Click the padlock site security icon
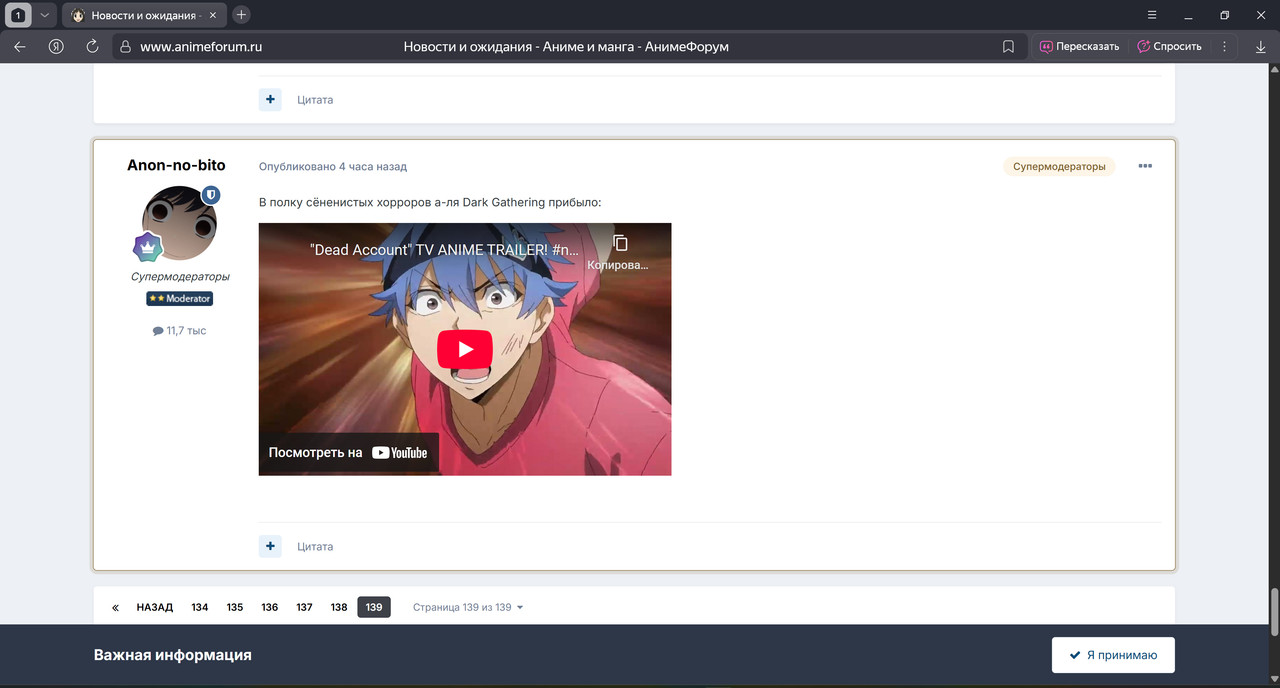 tap(124, 46)
